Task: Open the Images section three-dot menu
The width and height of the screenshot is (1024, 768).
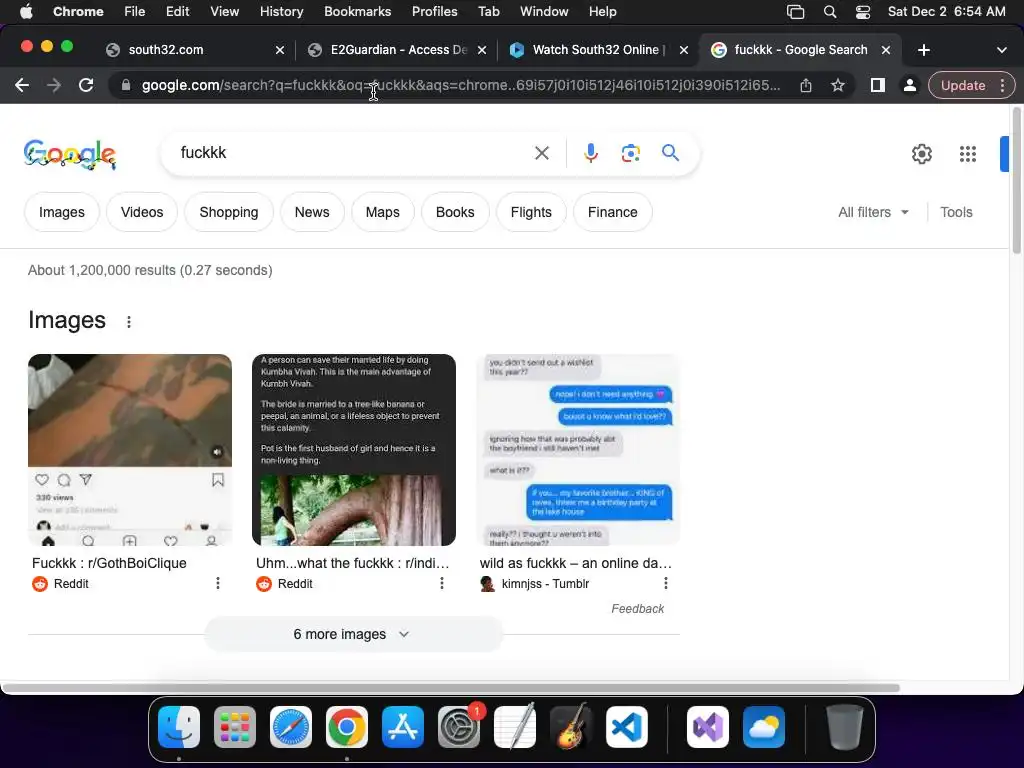Action: point(129,322)
